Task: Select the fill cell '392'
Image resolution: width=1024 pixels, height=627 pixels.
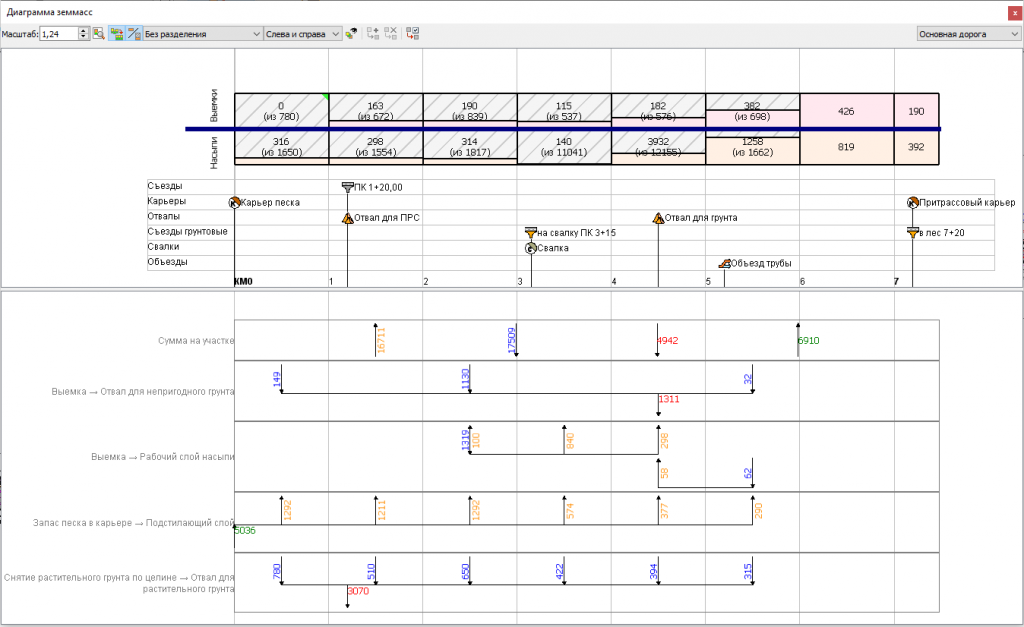Action: [916, 147]
